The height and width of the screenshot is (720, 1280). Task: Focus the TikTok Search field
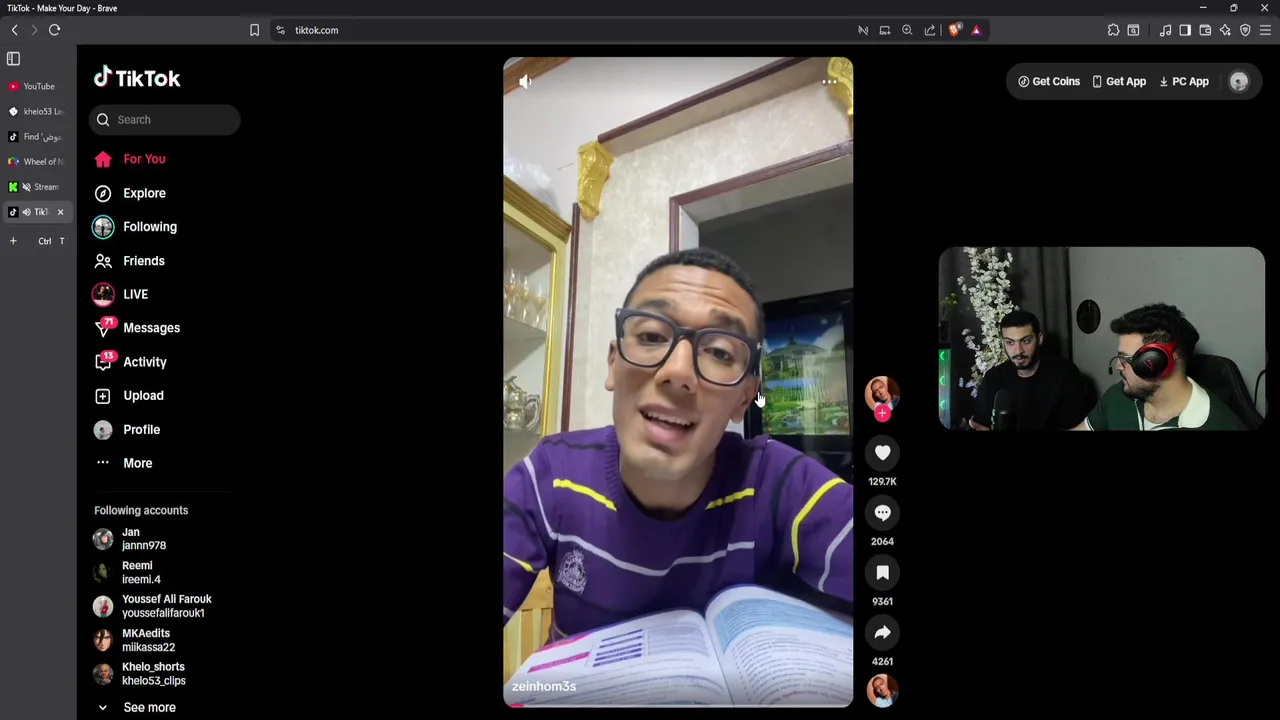tap(165, 120)
